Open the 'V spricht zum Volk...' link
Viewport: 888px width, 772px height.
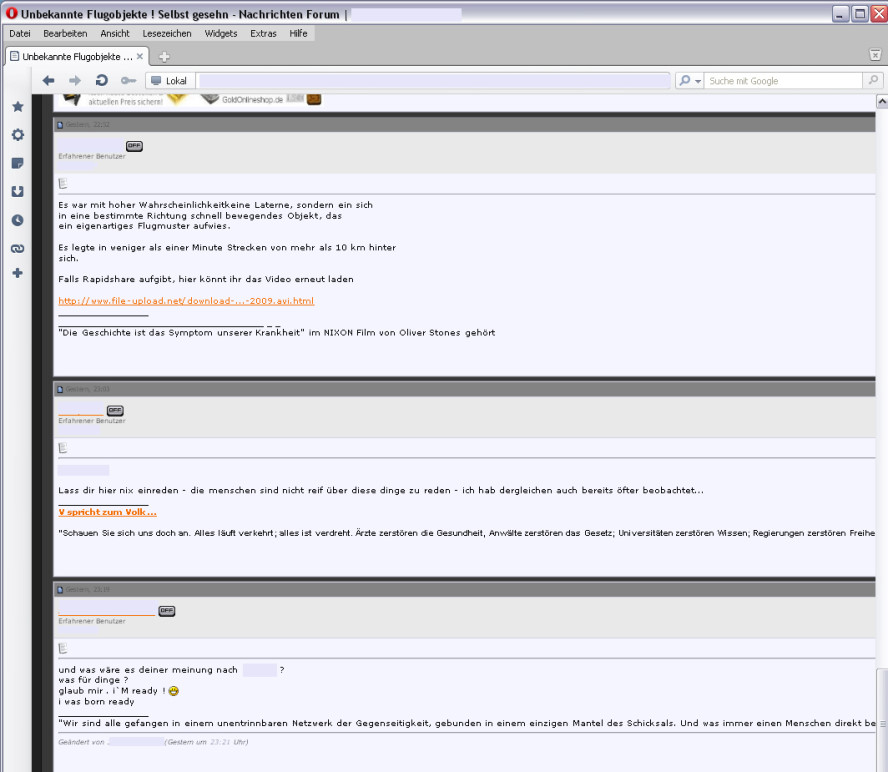(108, 512)
